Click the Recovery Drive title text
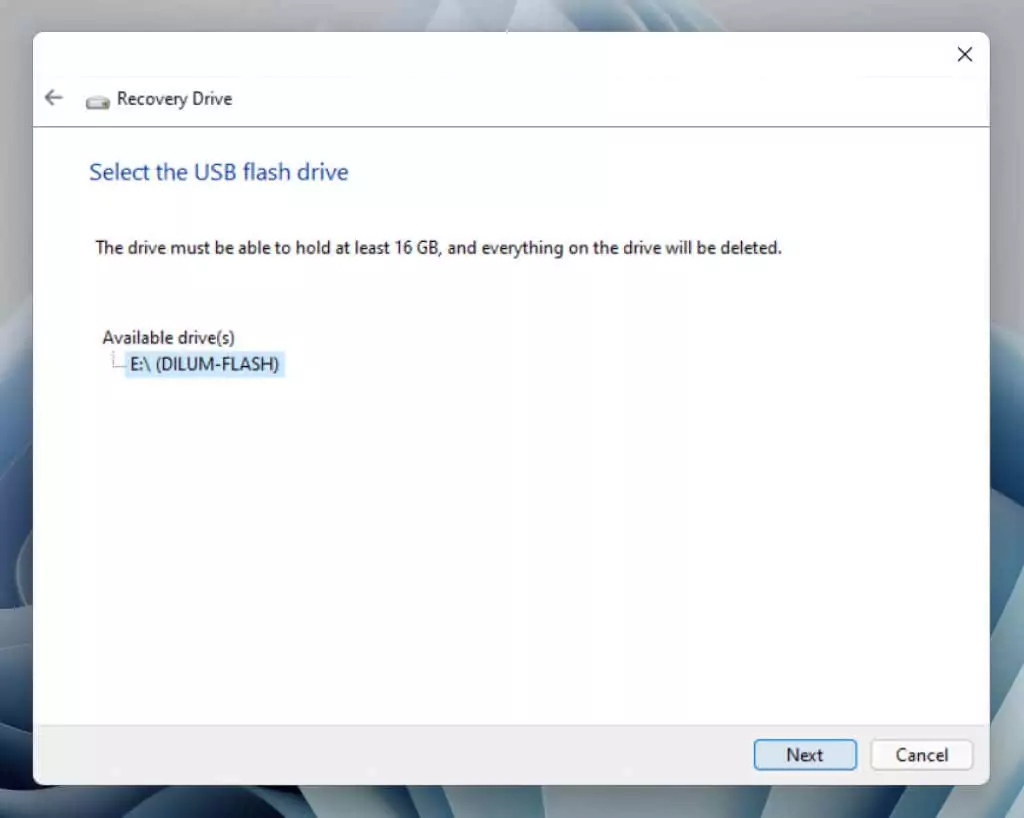The width and height of the screenshot is (1024, 818). pyautogui.click(x=174, y=99)
